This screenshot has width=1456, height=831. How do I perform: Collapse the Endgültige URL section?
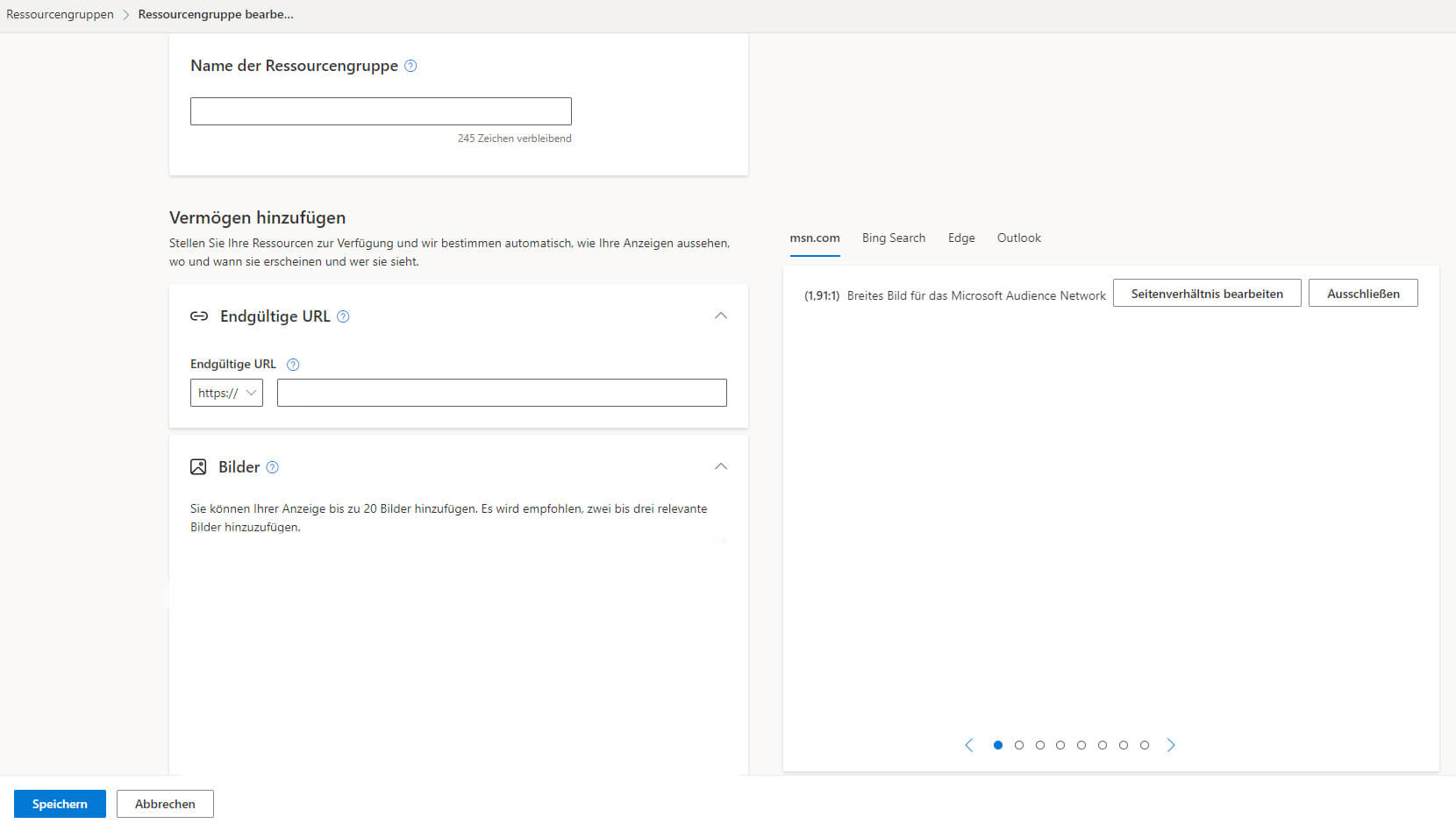click(721, 316)
